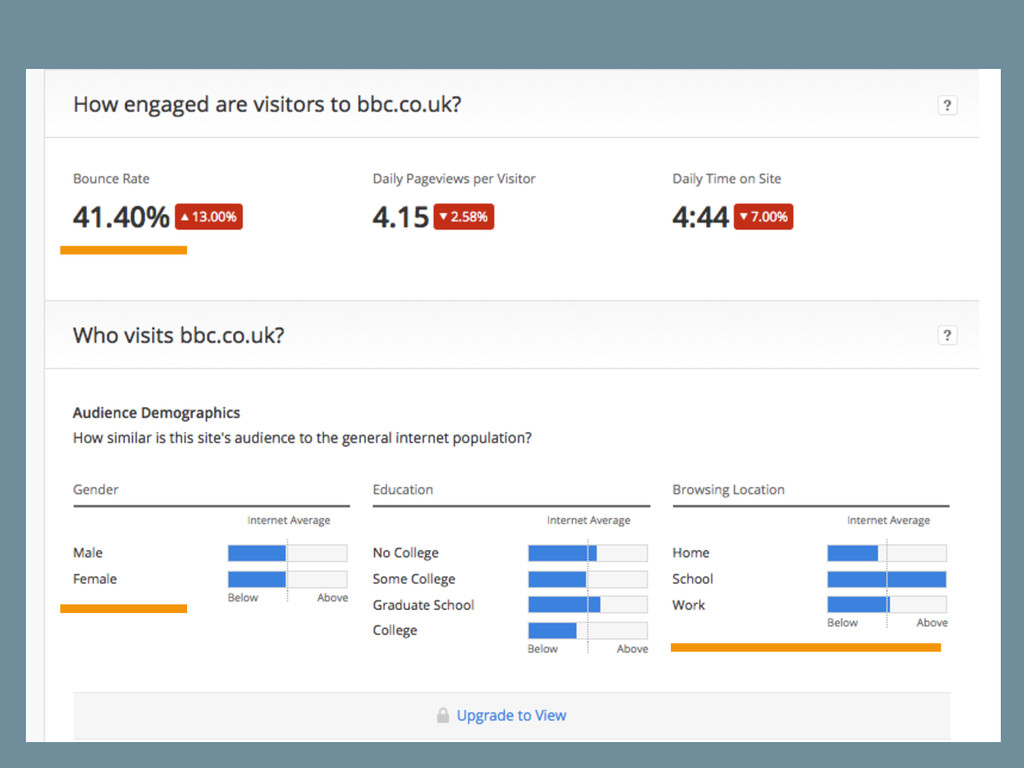The width and height of the screenshot is (1024, 768).
Task: Click the Above label under Browsing Location chart
Action: (x=932, y=622)
